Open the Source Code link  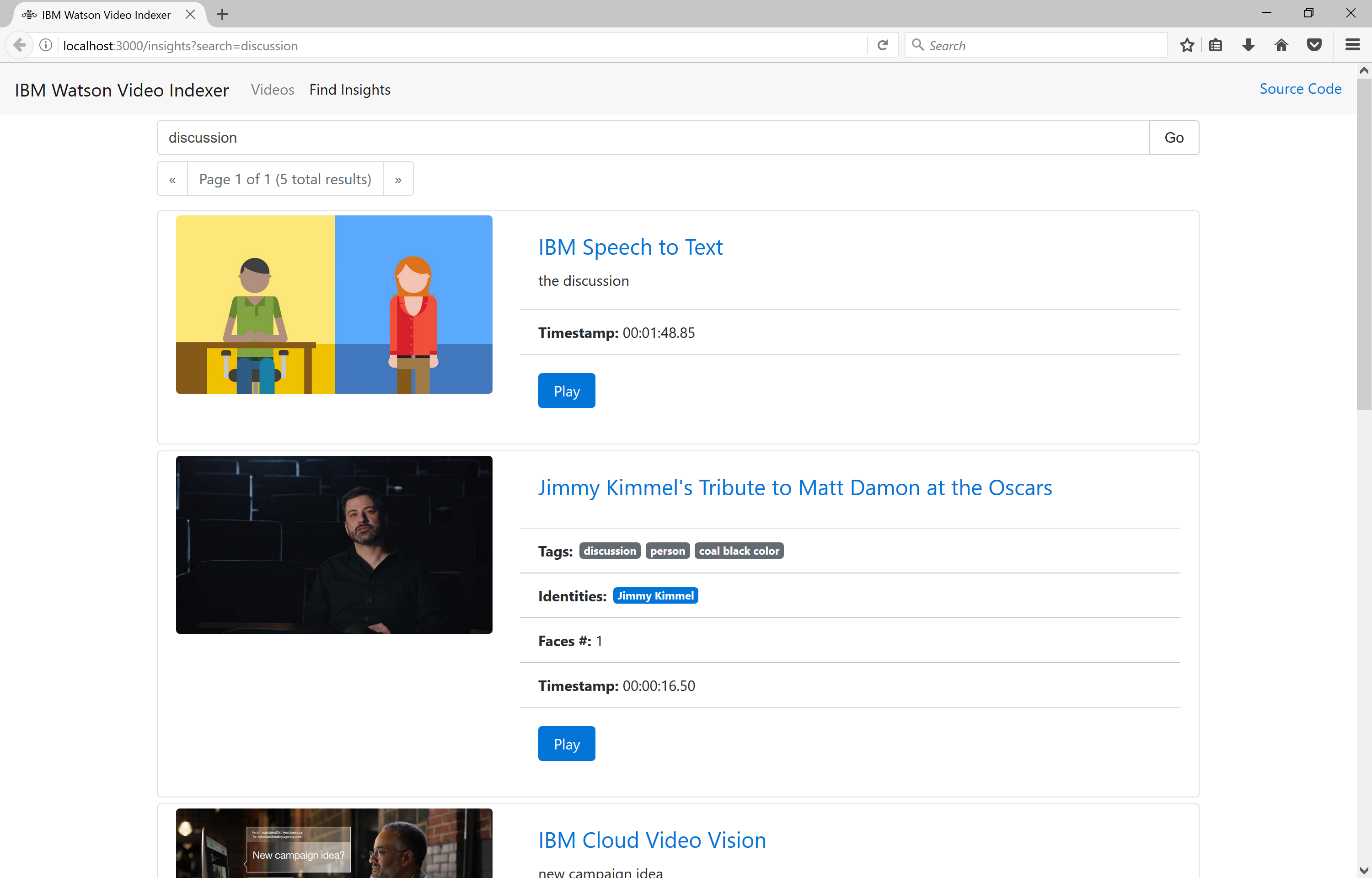(1300, 89)
